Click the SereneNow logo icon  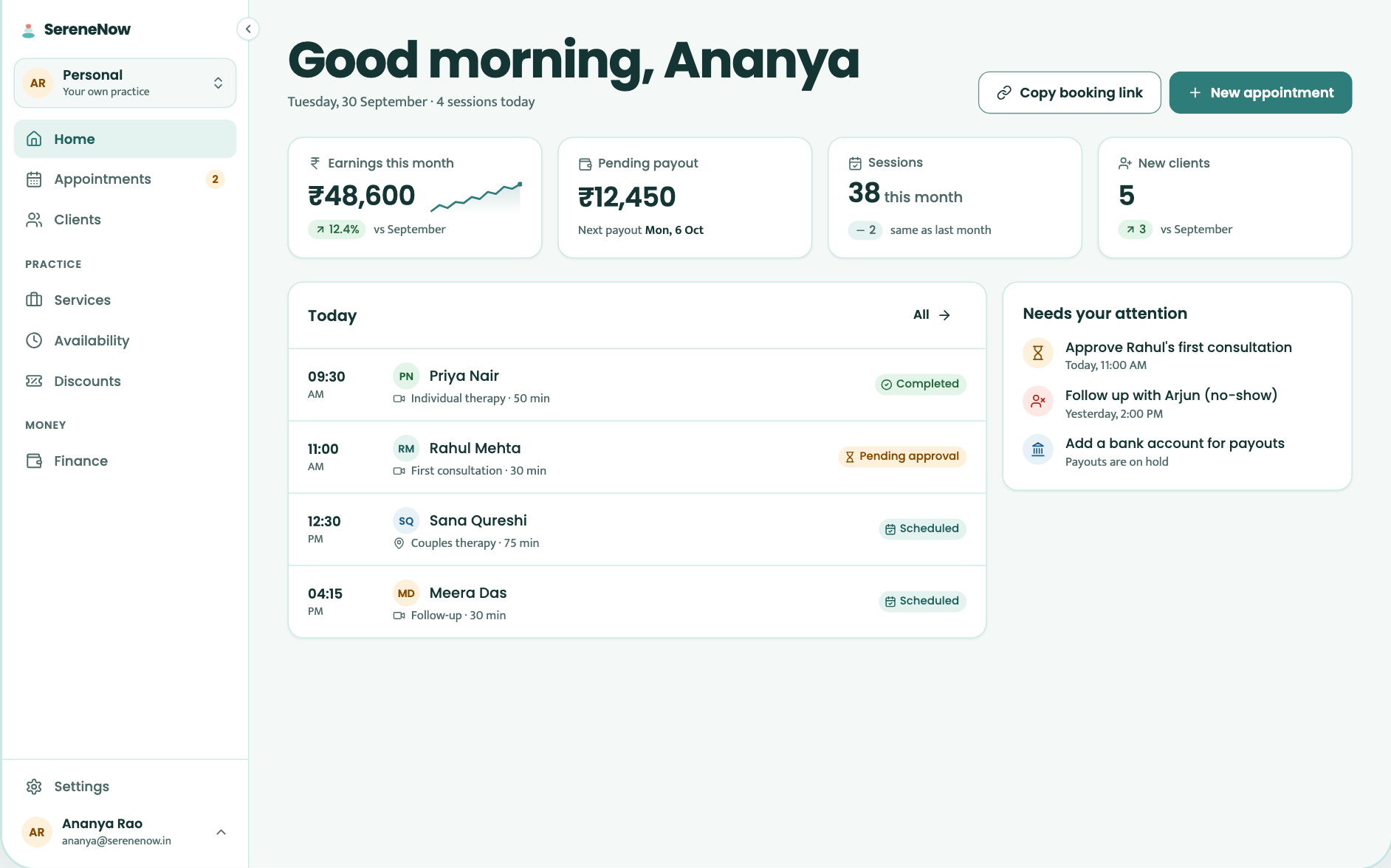click(x=28, y=30)
